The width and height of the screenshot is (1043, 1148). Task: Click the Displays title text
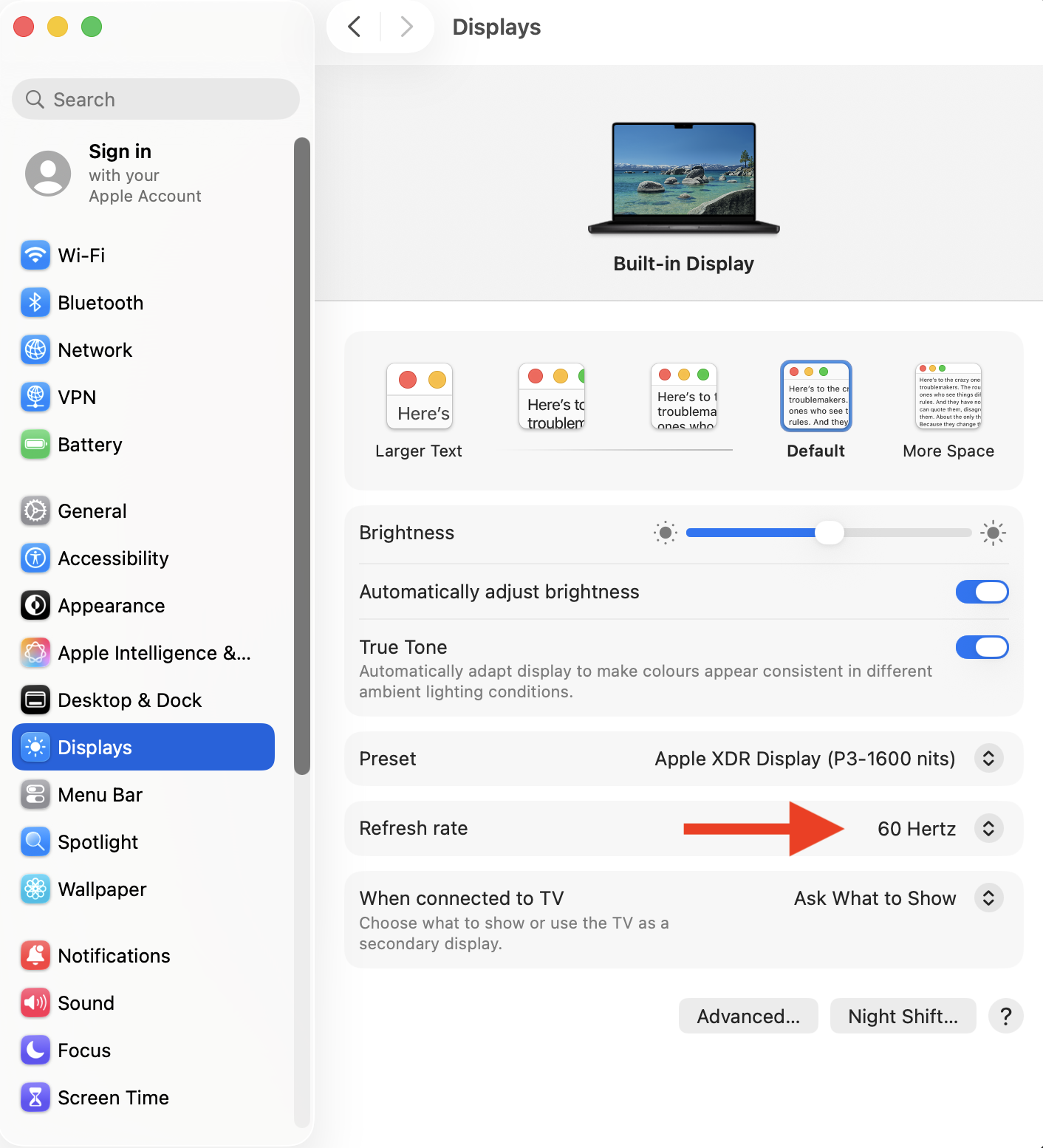(x=496, y=27)
